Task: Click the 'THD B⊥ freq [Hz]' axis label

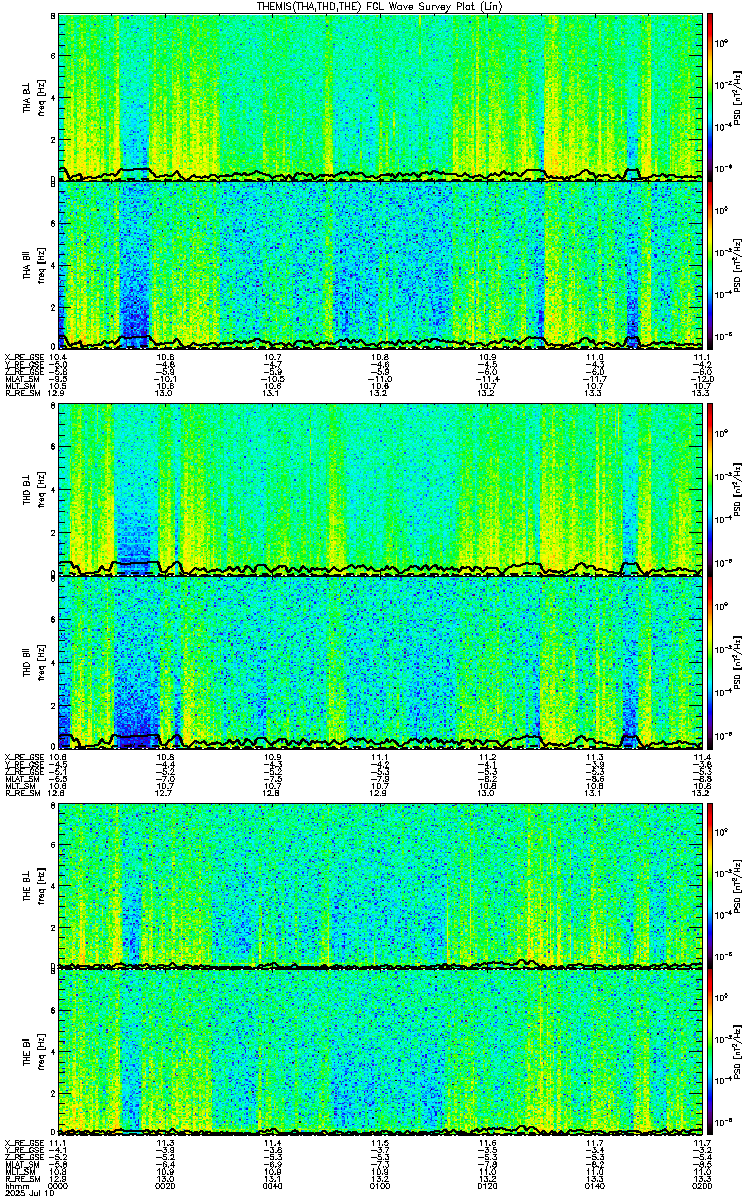Action: click(33, 489)
